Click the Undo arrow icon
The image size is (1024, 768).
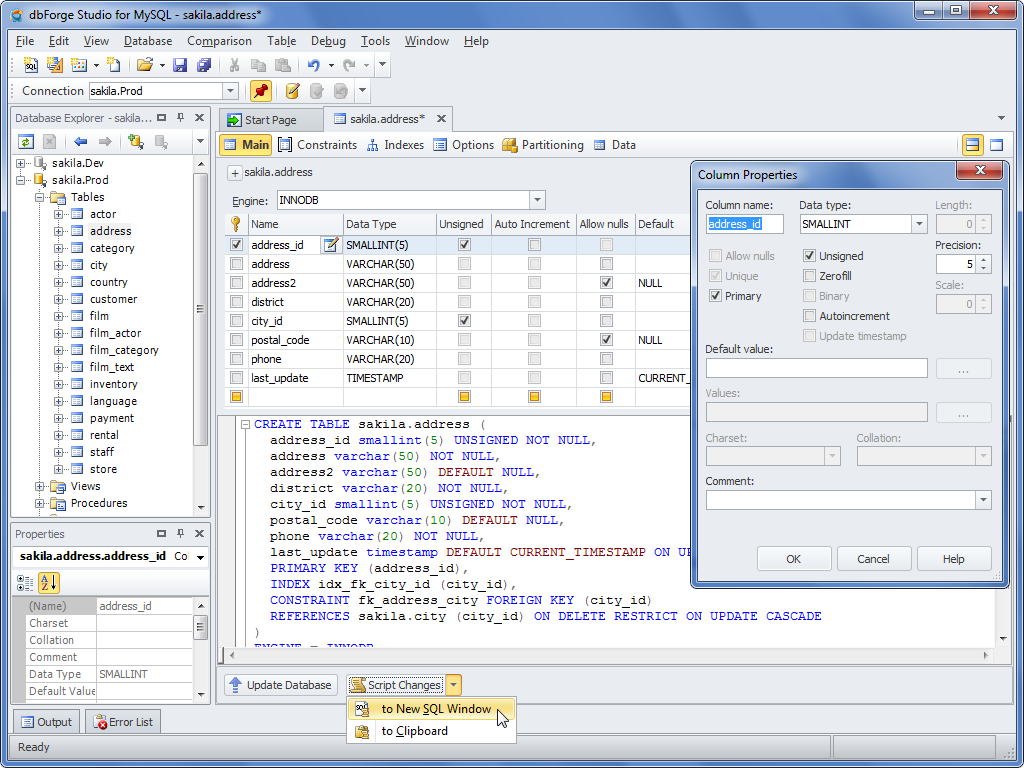click(x=313, y=65)
